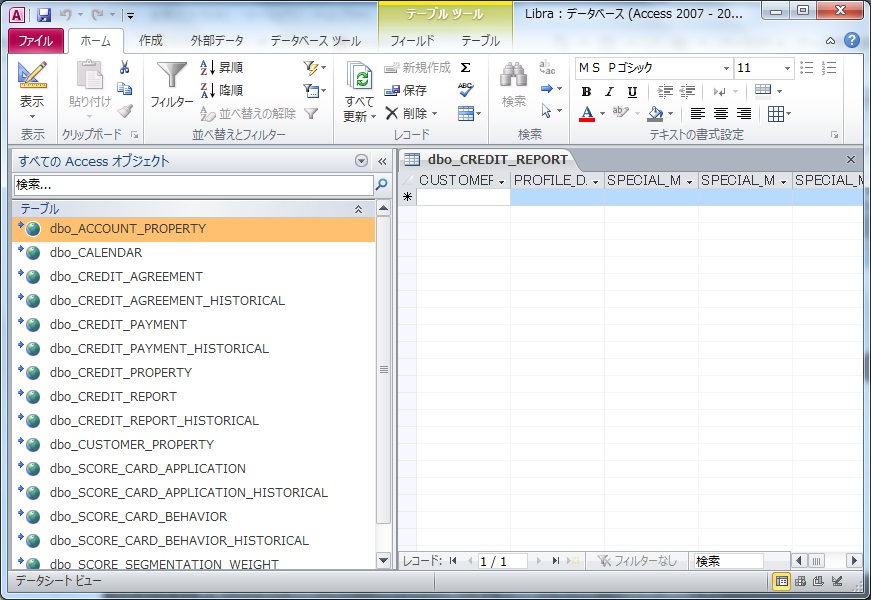Click the bullet list icon
871x600 pixels.
pyautogui.click(x=807, y=68)
